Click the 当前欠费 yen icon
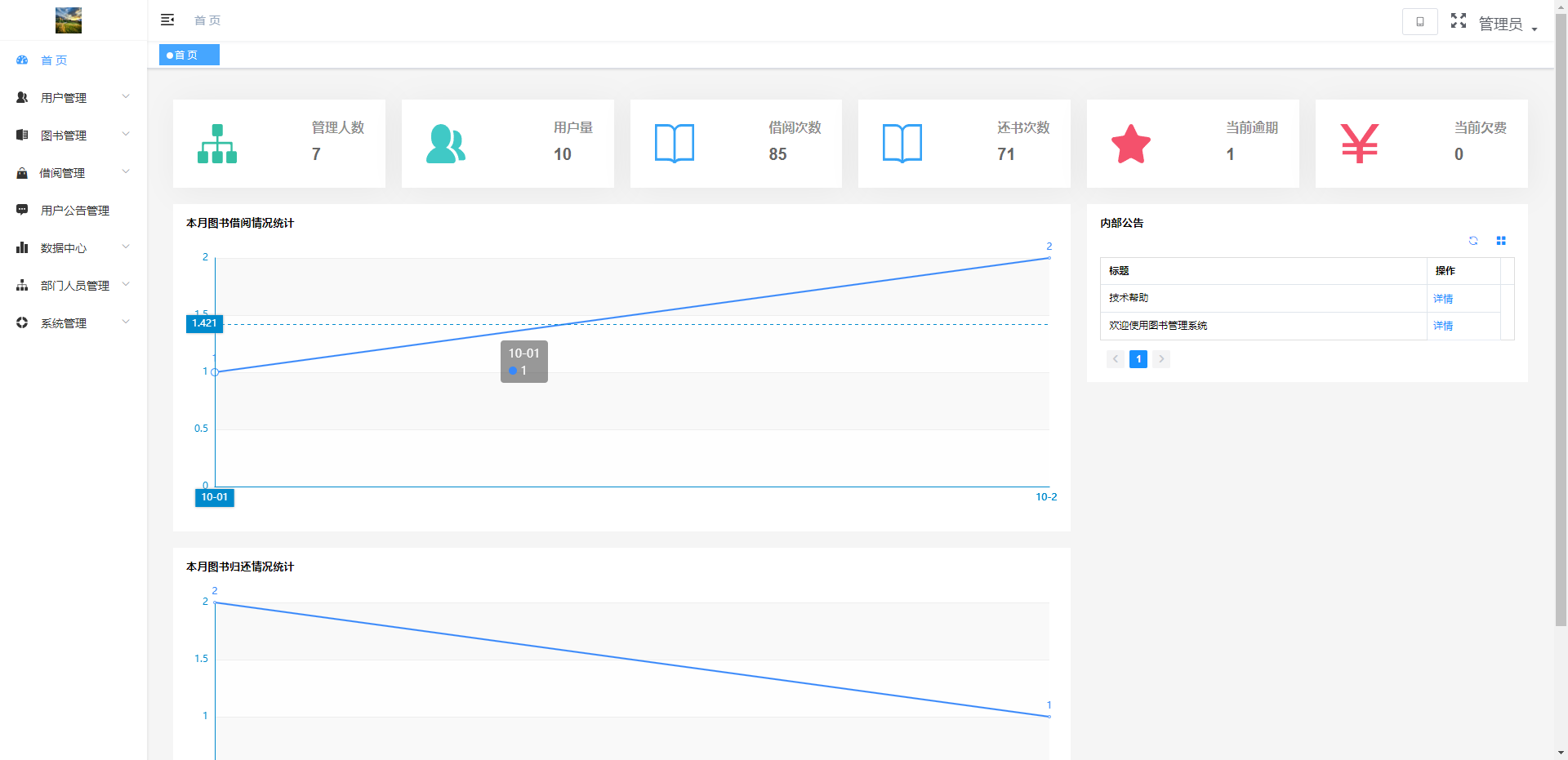1568x760 pixels. click(1359, 144)
